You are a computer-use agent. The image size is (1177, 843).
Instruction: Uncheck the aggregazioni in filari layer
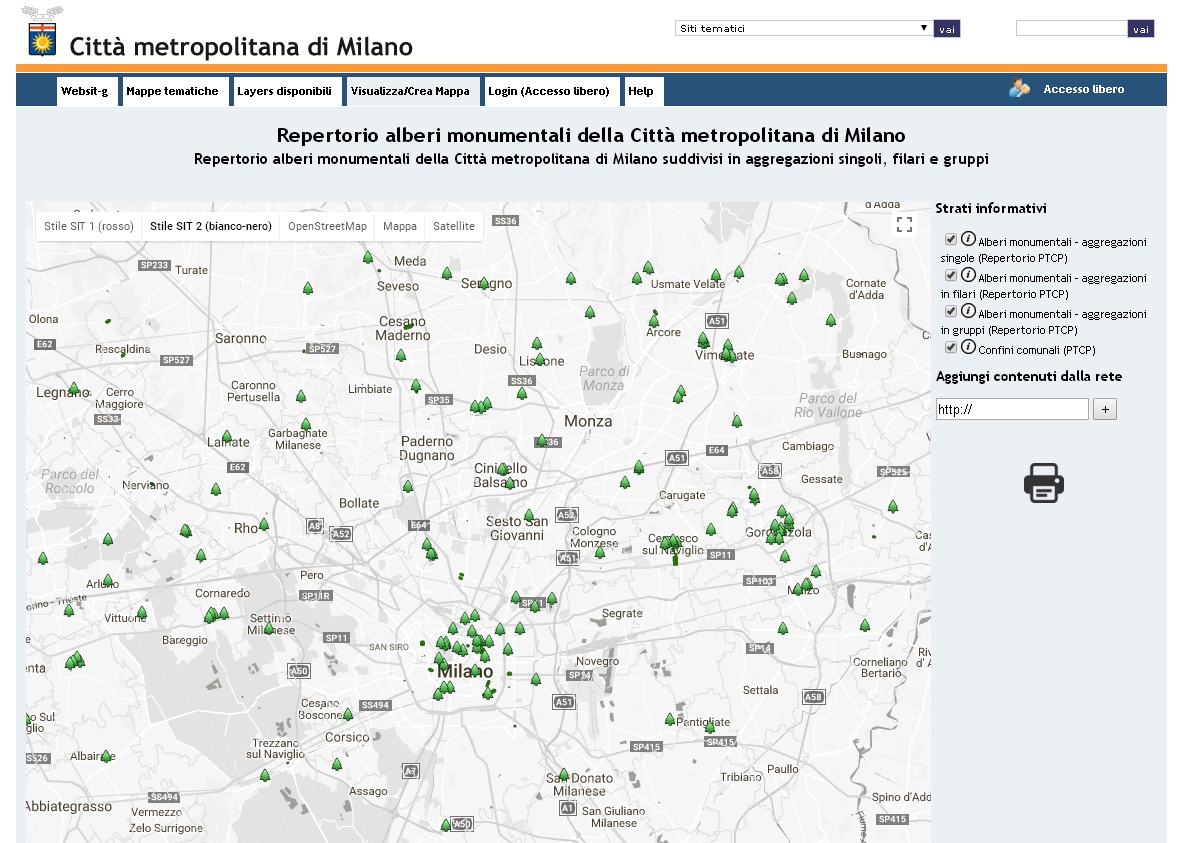point(950,276)
